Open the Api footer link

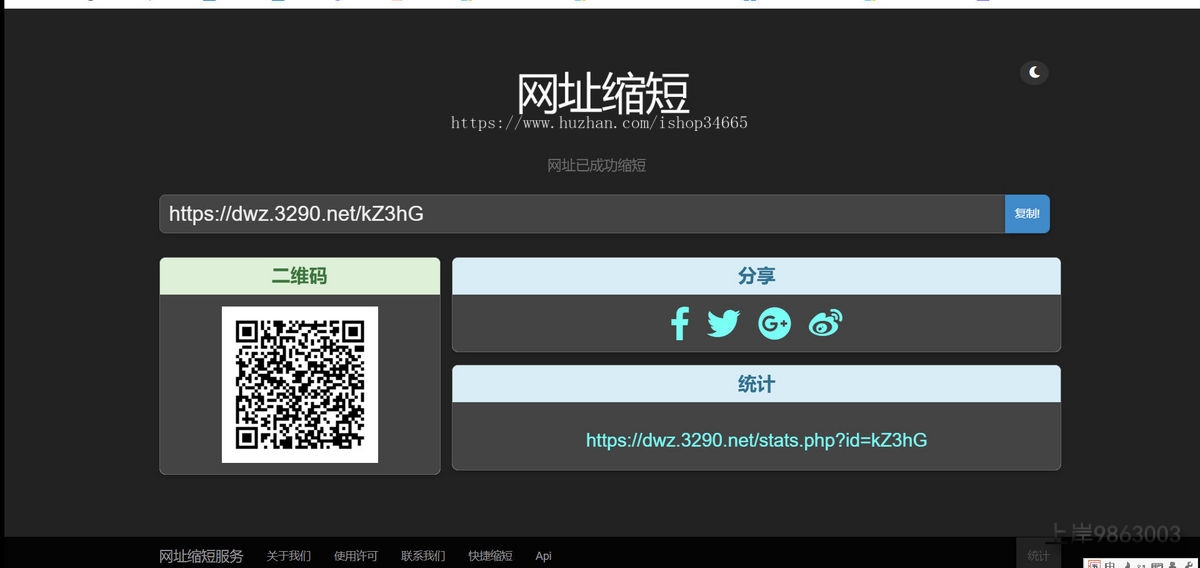543,556
